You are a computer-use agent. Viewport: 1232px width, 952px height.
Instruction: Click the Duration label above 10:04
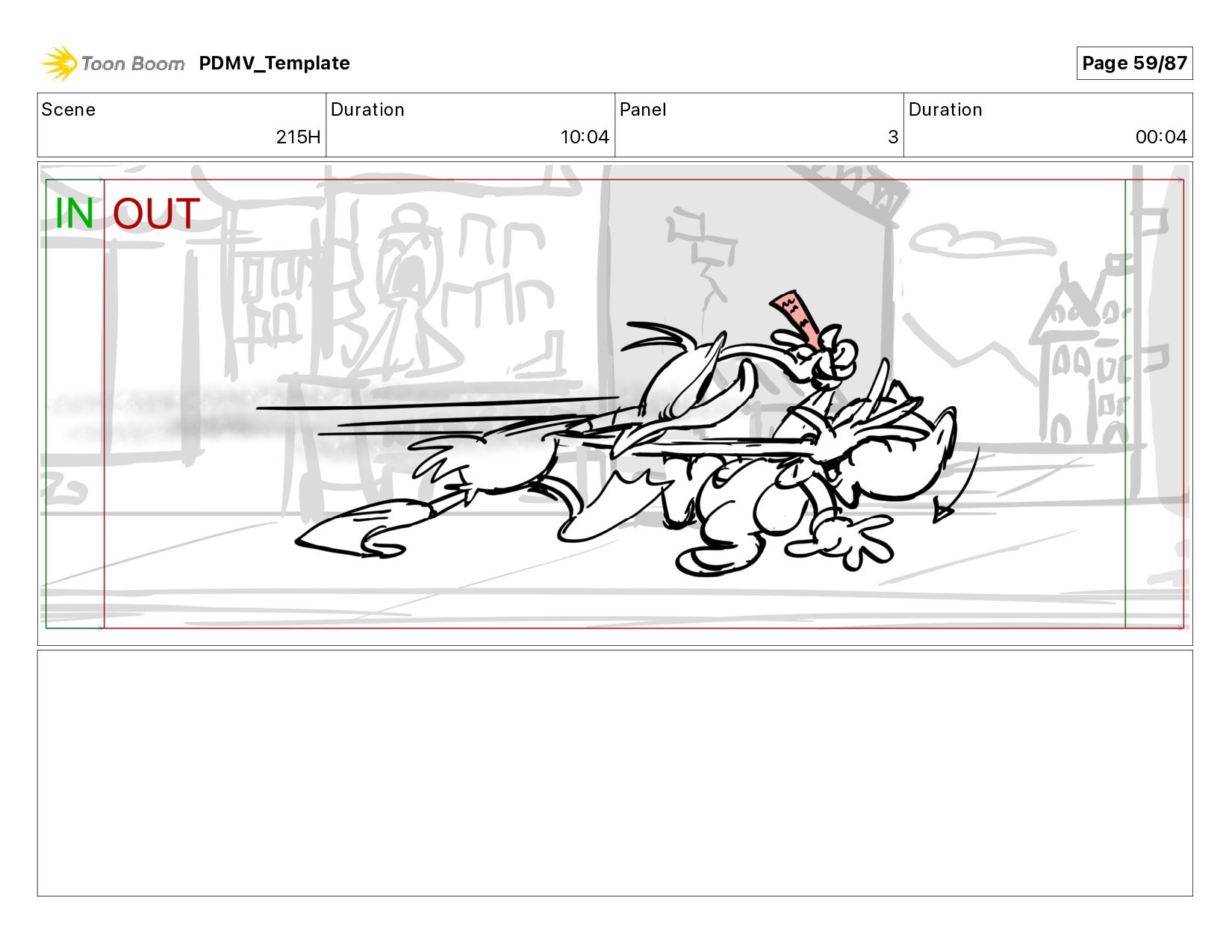pyautogui.click(x=367, y=110)
